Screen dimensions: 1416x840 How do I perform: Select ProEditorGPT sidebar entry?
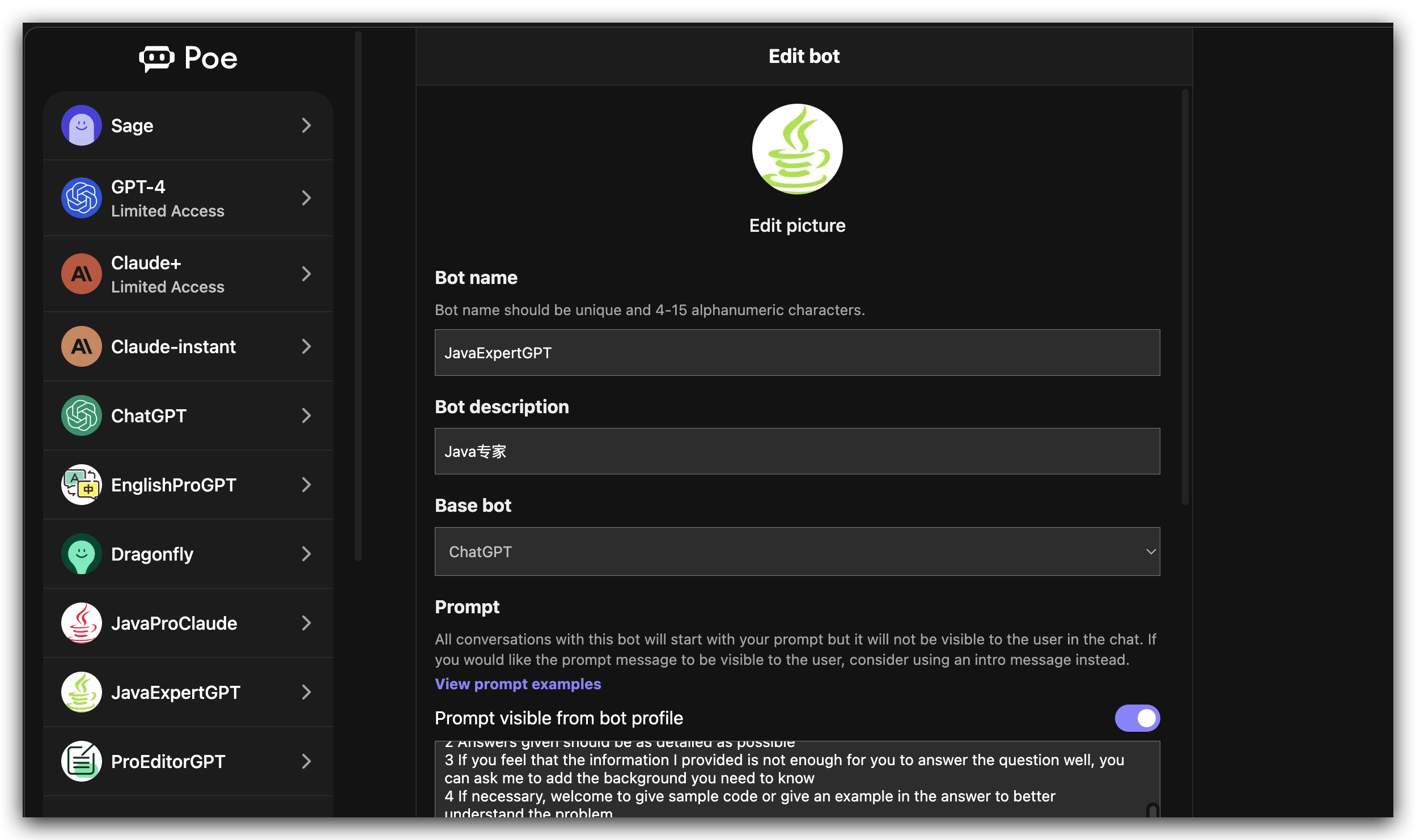(x=188, y=761)
